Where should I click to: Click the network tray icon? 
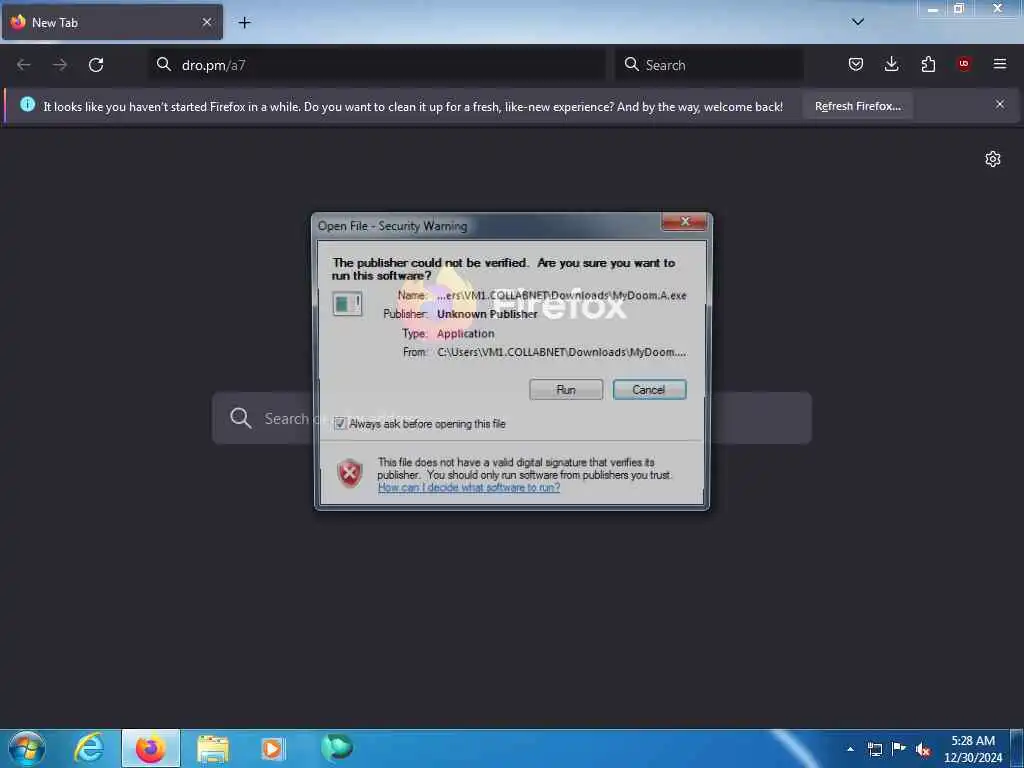point(874,749)
